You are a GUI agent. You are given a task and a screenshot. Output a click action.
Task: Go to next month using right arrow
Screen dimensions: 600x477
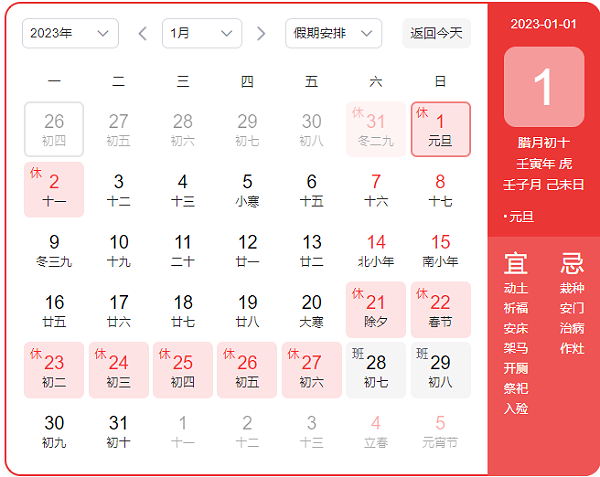[261, 33]
